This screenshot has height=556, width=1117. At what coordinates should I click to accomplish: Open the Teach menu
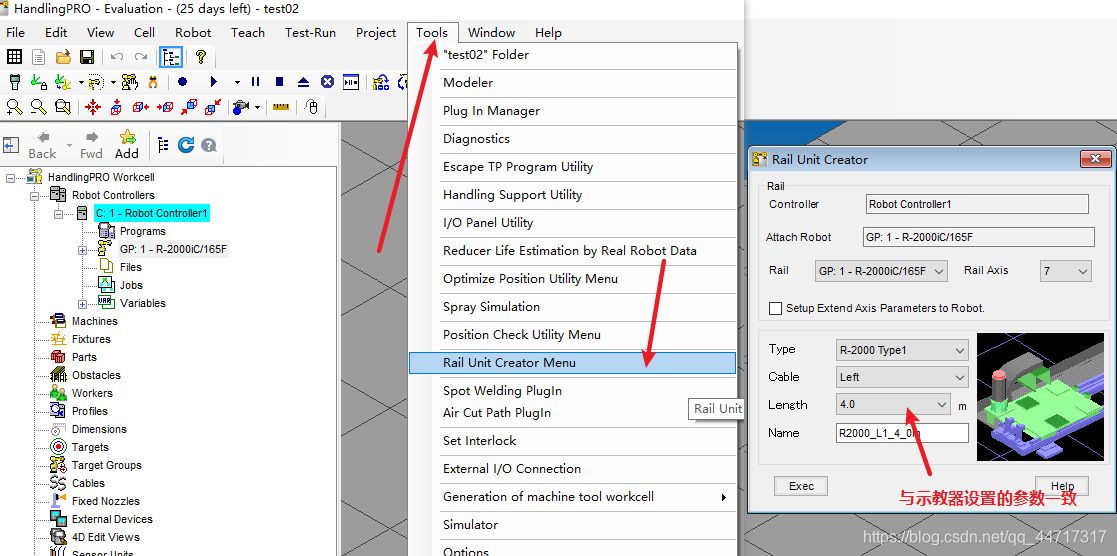coord(248,32)
